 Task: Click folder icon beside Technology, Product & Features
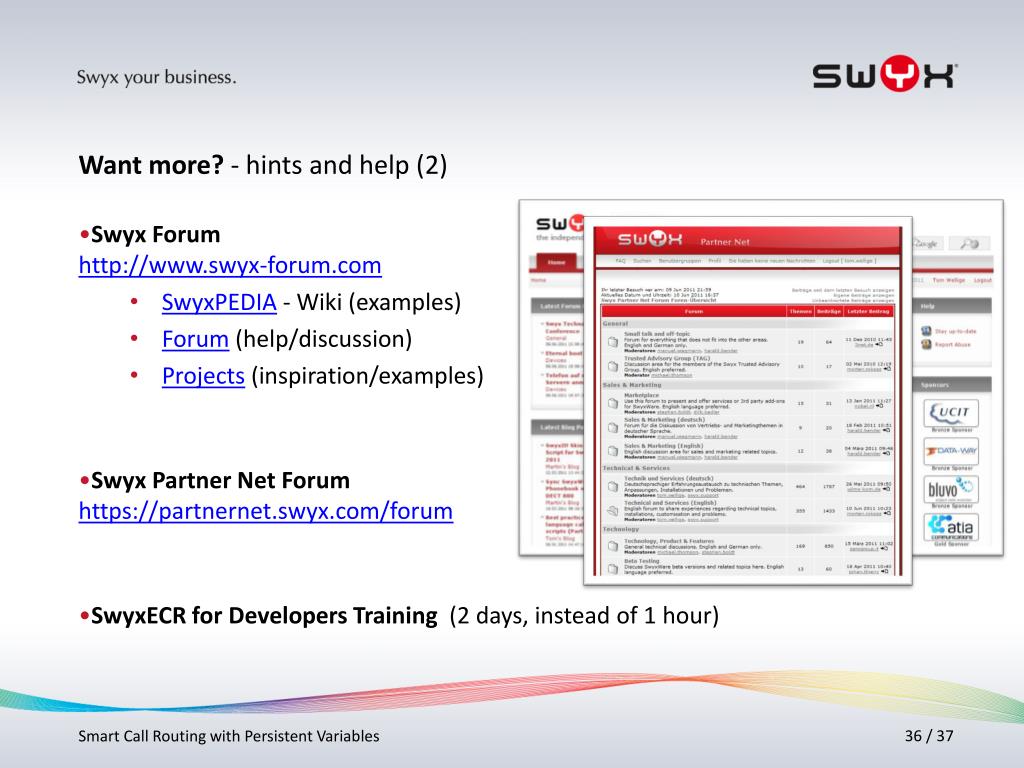point(613,546)
